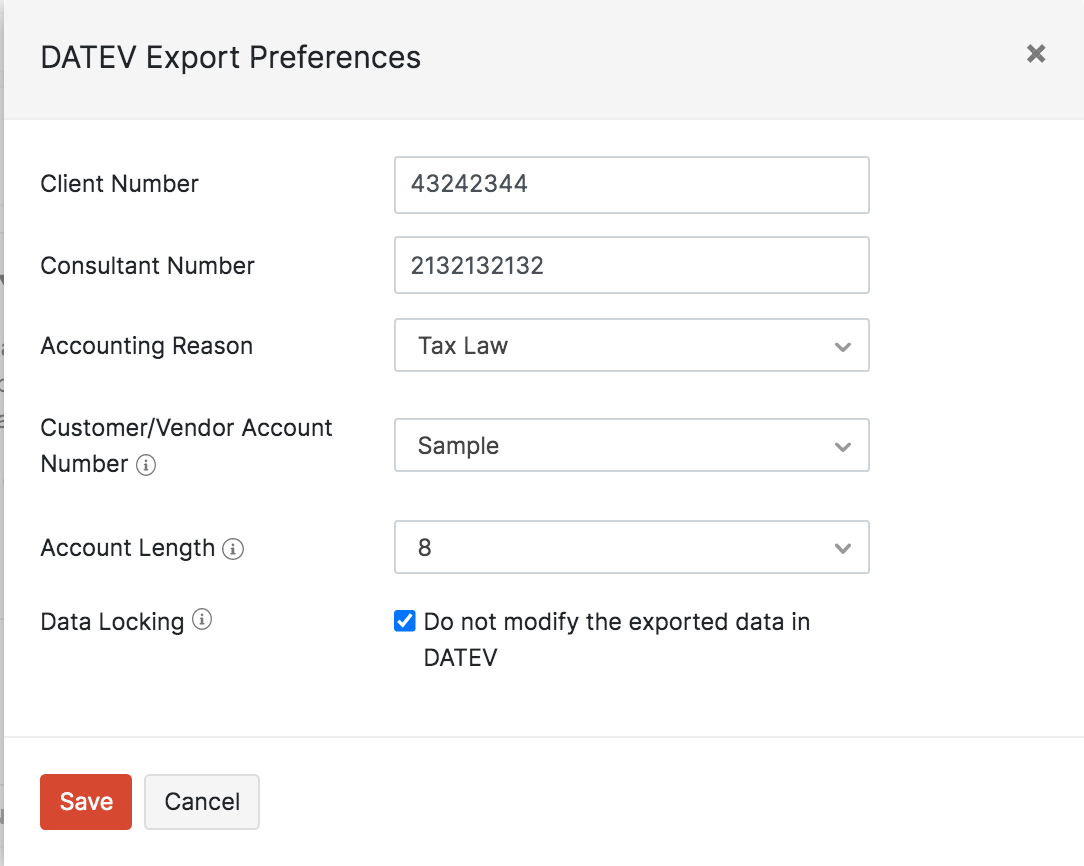Open the Customer/Vendor Account Number dropdown
1084x866 pixels.
click(631, 446)
